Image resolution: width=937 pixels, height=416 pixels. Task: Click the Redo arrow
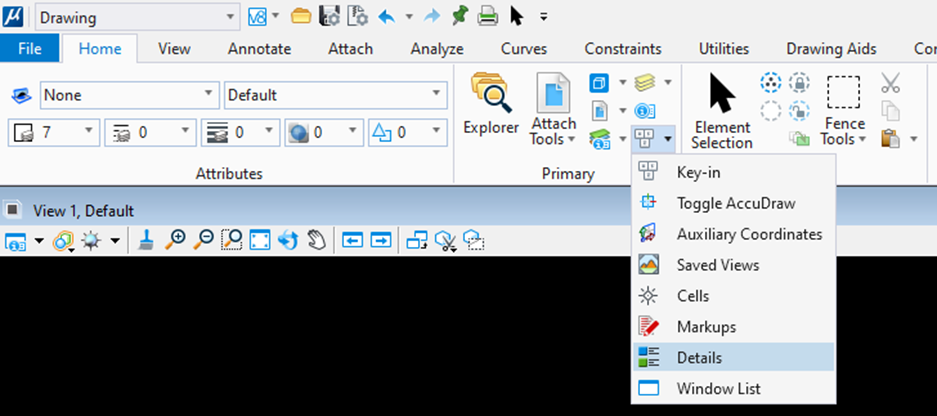tap(431, 17)
